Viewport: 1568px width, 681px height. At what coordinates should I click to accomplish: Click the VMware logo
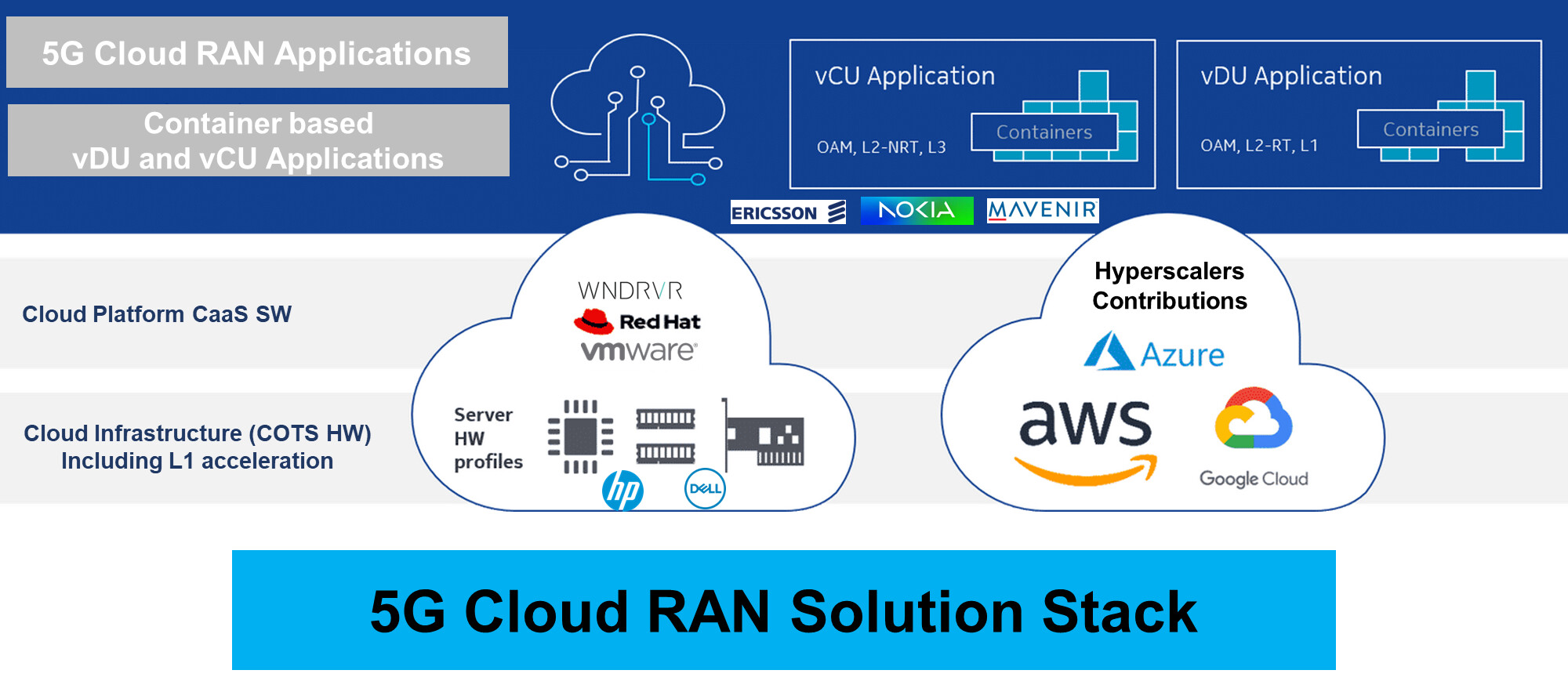coord(638,350)
